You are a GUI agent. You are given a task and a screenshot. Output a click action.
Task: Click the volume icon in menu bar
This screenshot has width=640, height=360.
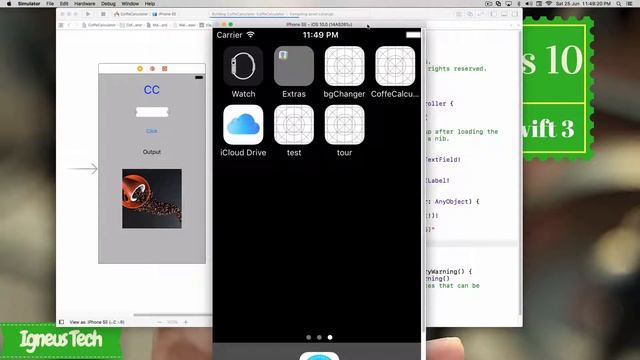(529, 4)
